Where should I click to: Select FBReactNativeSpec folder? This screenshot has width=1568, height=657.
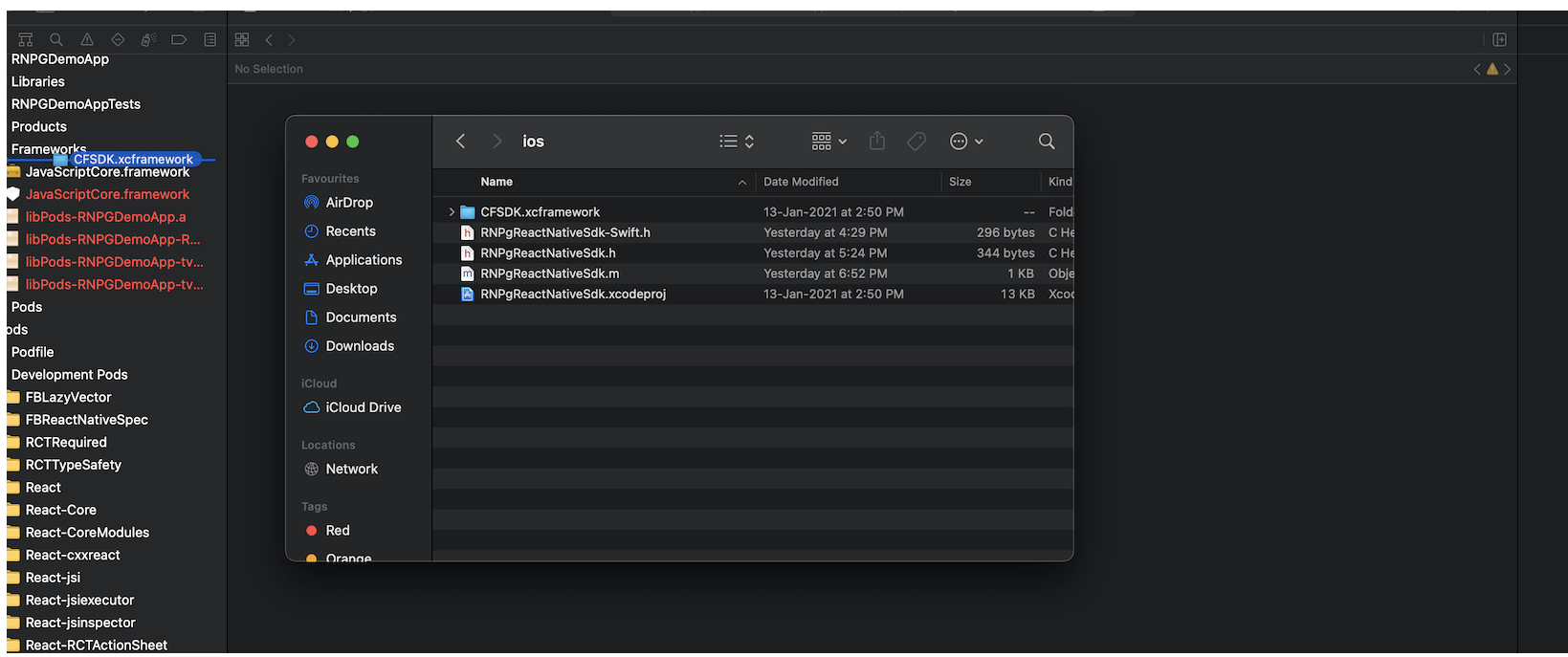click(86, 420)
